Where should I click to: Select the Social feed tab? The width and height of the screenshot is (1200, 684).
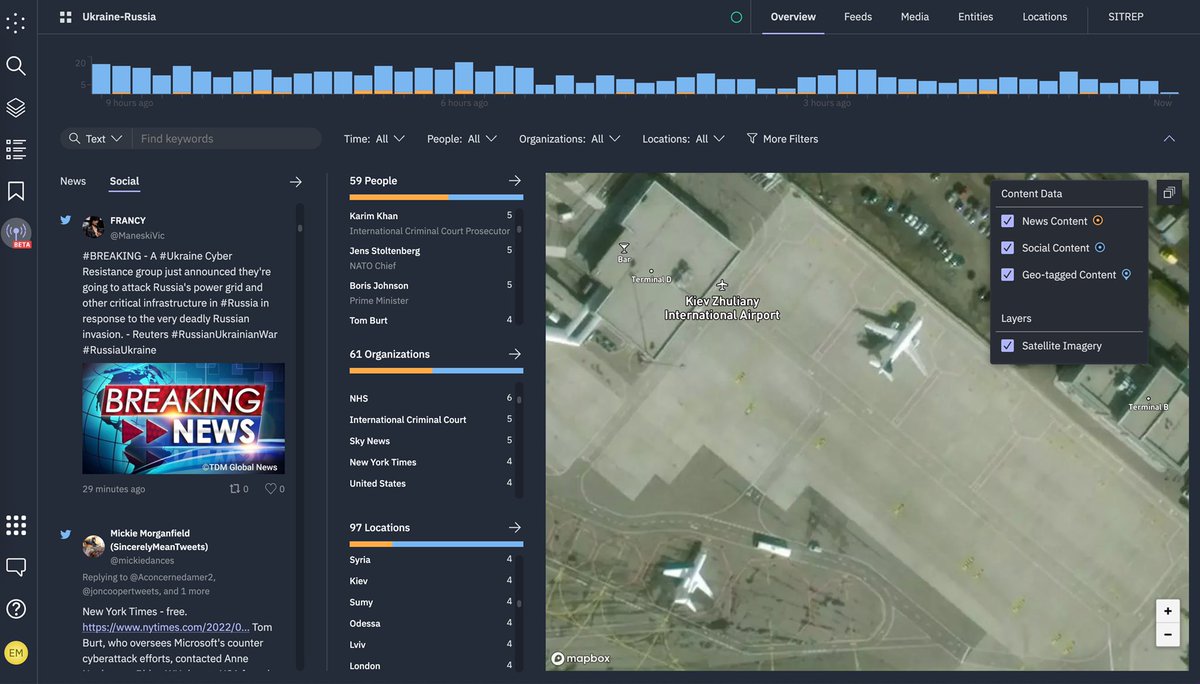point(125,181)
